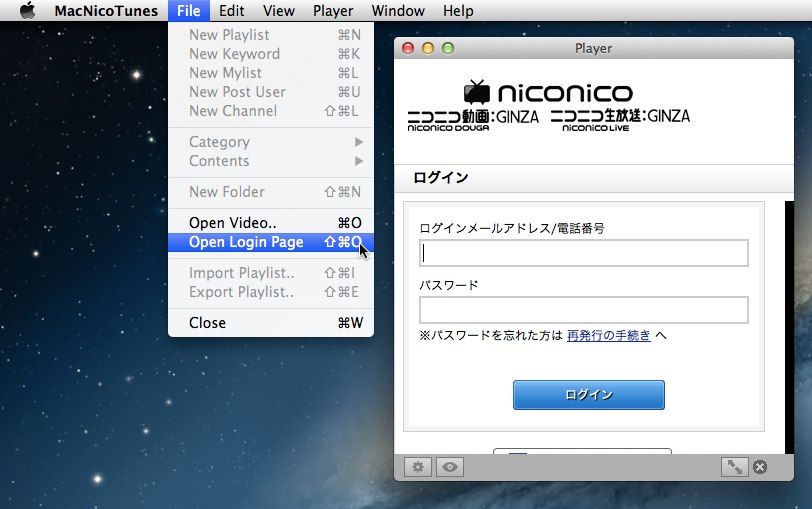Open the MacNicoTunes application menu
This screenshot has height=509, width=812.
pos(106,10)
